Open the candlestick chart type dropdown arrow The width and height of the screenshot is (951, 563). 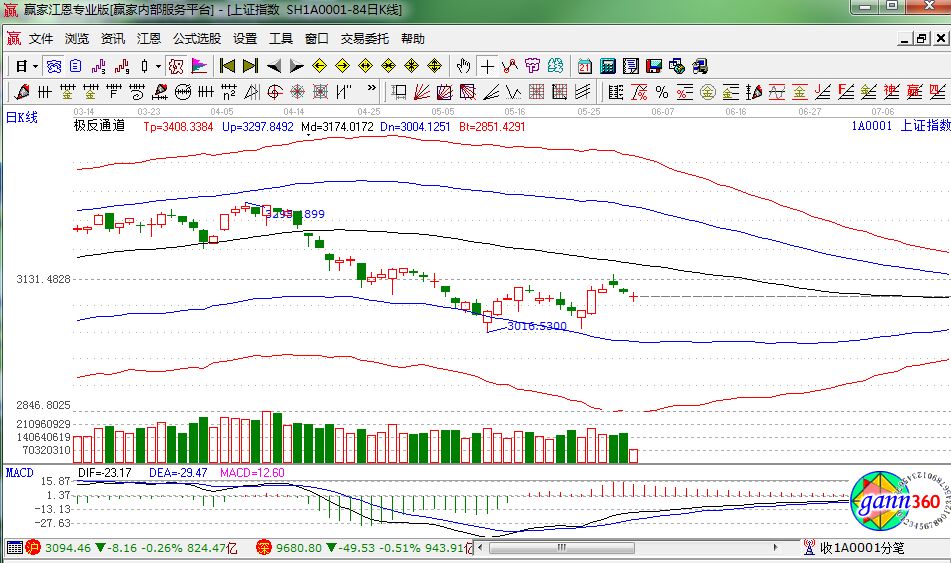pos(158,66)
